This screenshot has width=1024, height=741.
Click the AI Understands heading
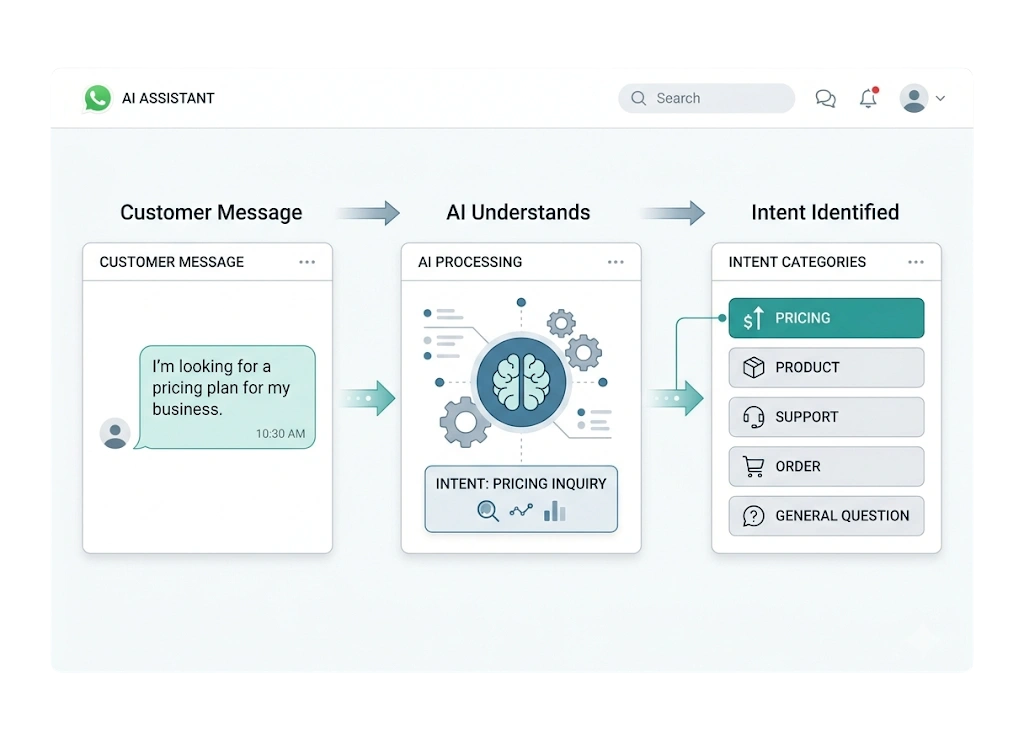518,212
